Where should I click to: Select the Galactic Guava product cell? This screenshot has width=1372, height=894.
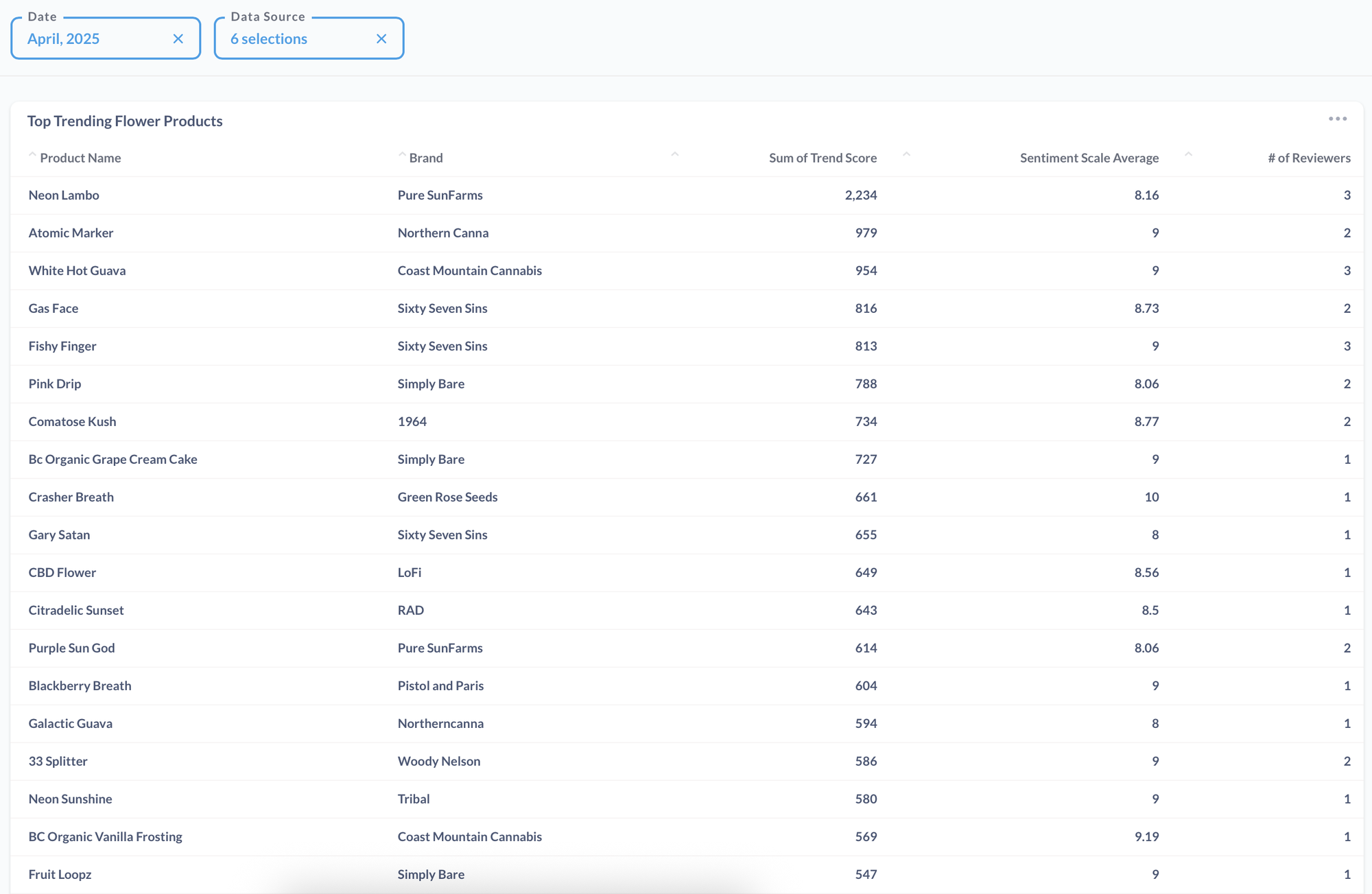(70, 723)
